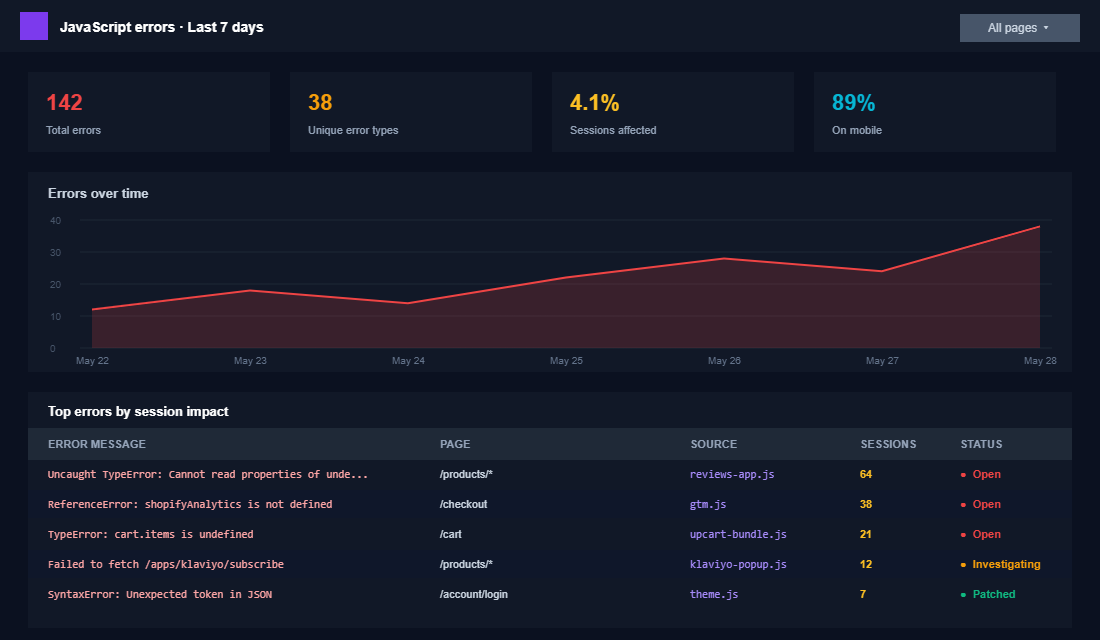Click the May 24 axis label
The height and width of the screenshot is (640, 1100).
point(408,361)
